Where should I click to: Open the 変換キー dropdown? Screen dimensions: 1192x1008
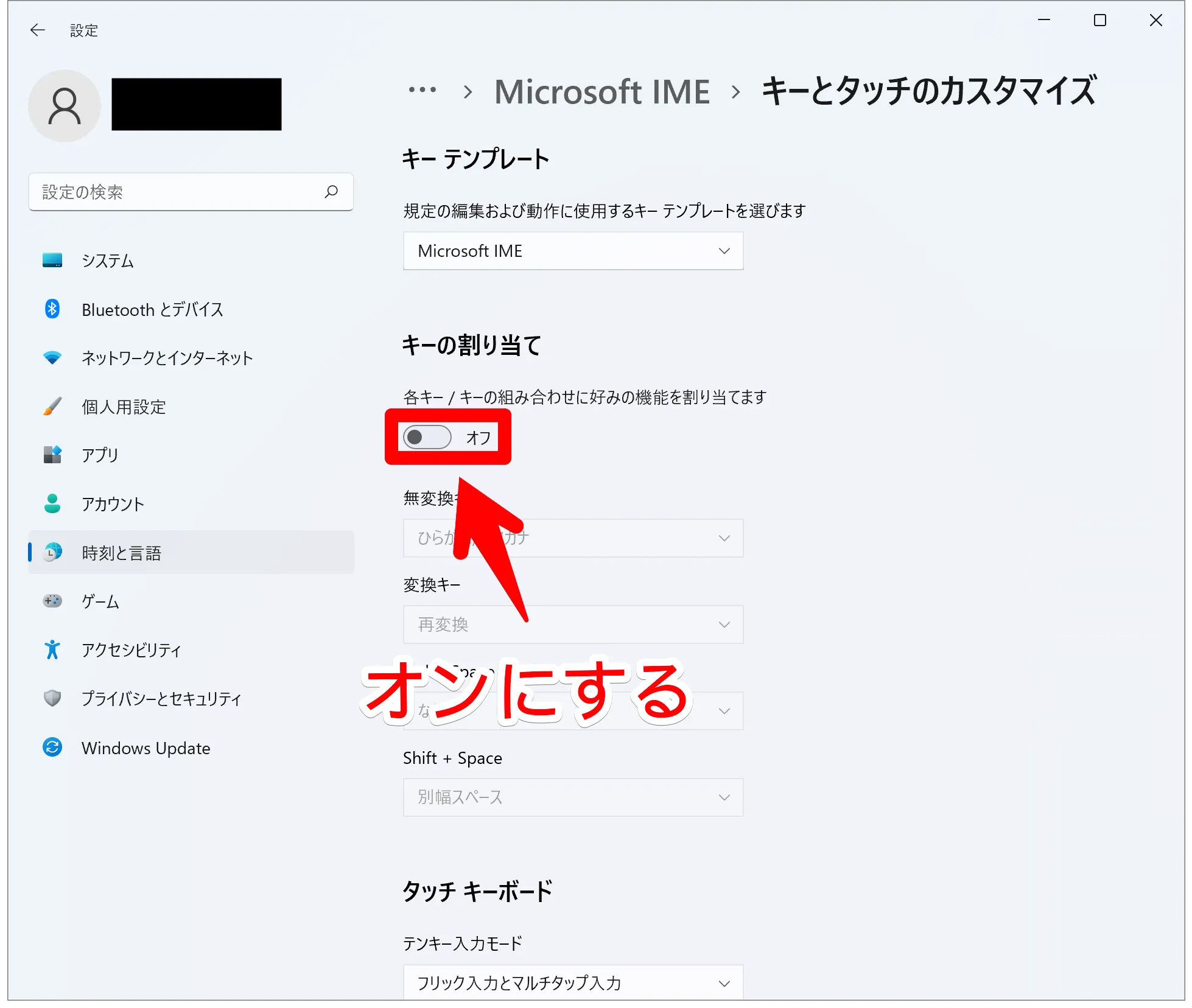pyautogui.click(x=573, y=625)
